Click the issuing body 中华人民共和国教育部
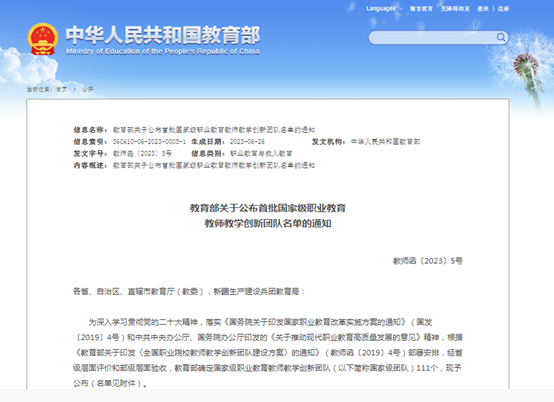 (385, 142)
